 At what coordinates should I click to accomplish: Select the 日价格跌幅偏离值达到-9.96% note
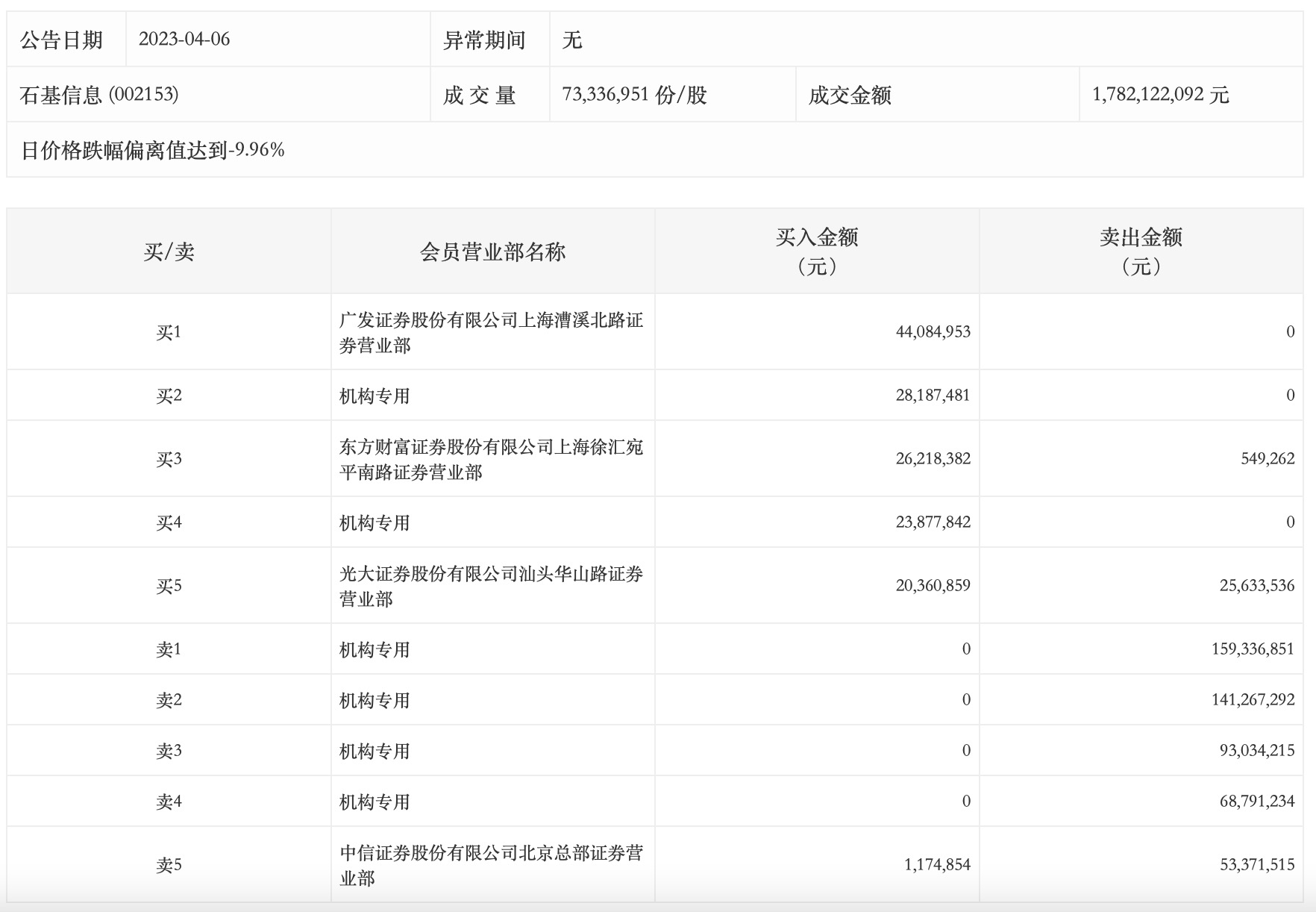pyautogui.click(x=153, y=150)
